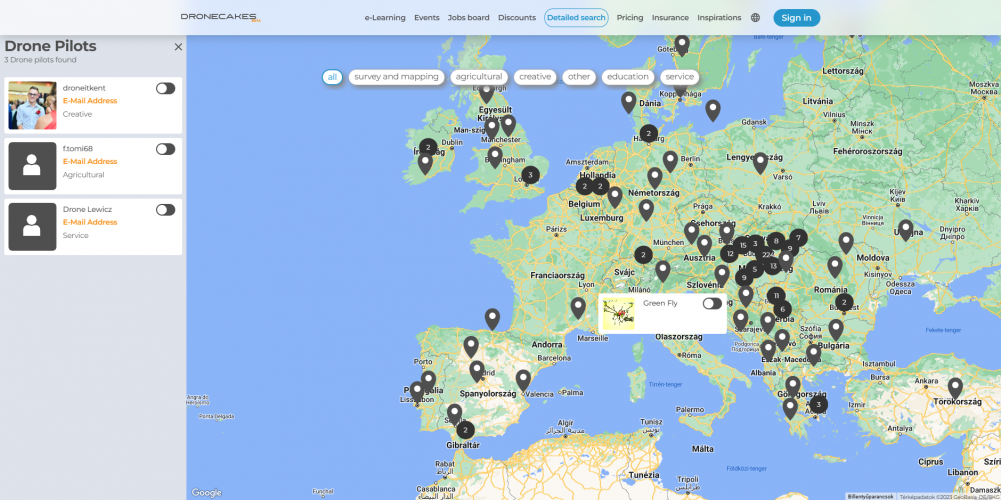Toggle the f.tomi68 pilot switch
This screenshot has width=1001, height=500.
pos(165,149)
